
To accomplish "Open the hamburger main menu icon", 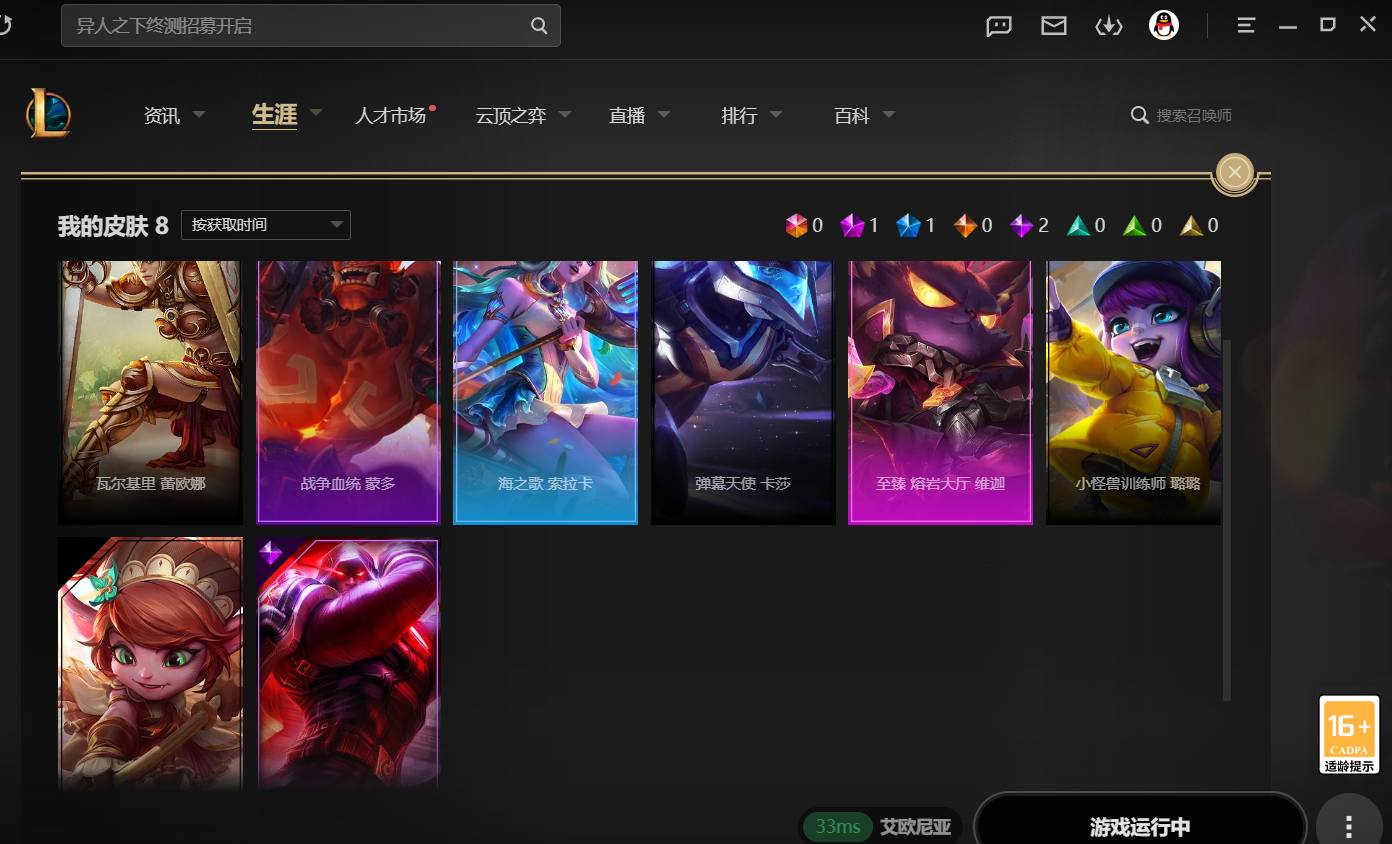I will pyautogui.click(x=1246, y=26).
